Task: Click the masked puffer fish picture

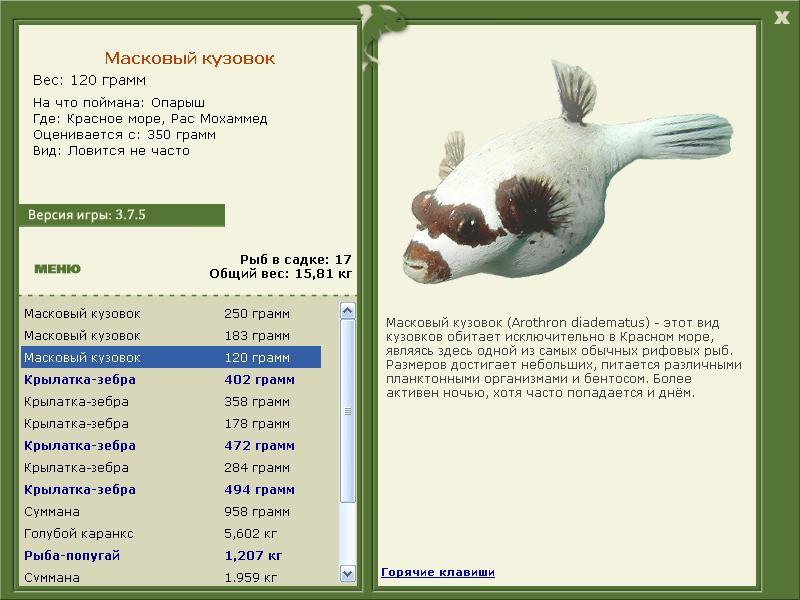Action: pyautogui.click(x=566, y=173)
